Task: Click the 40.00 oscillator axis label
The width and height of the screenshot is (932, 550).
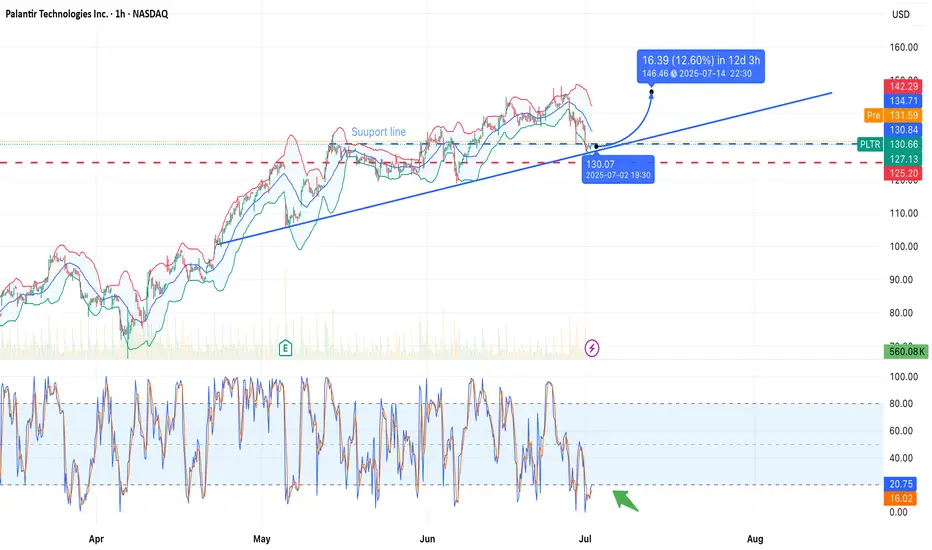Action: tap(901, 458)
